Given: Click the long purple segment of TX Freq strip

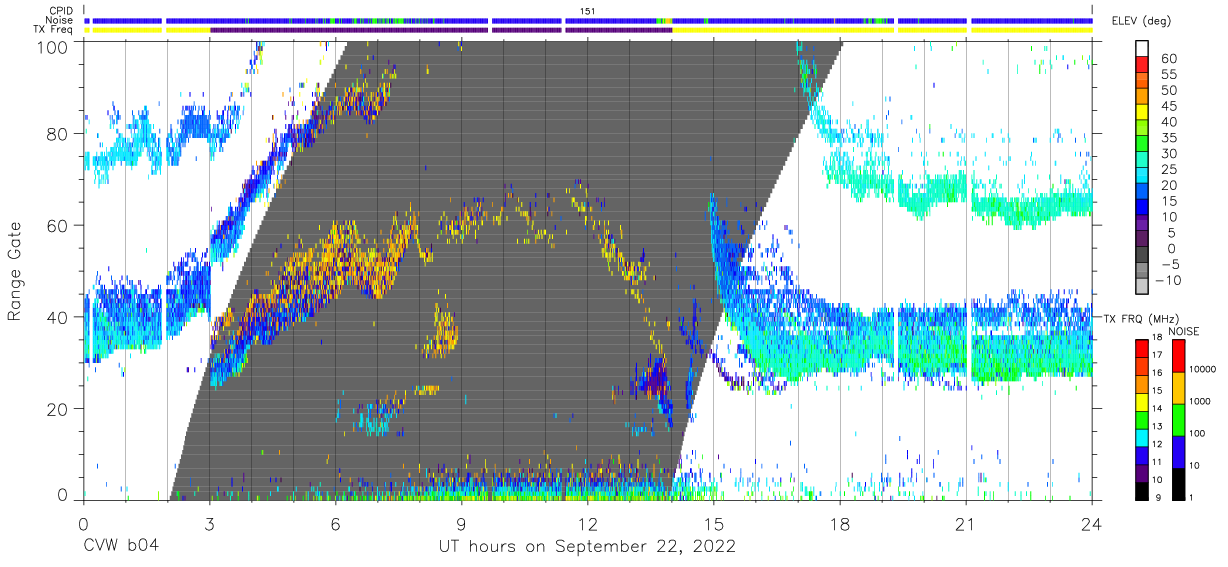Looking at the screenshot, I should click(349, 30).
